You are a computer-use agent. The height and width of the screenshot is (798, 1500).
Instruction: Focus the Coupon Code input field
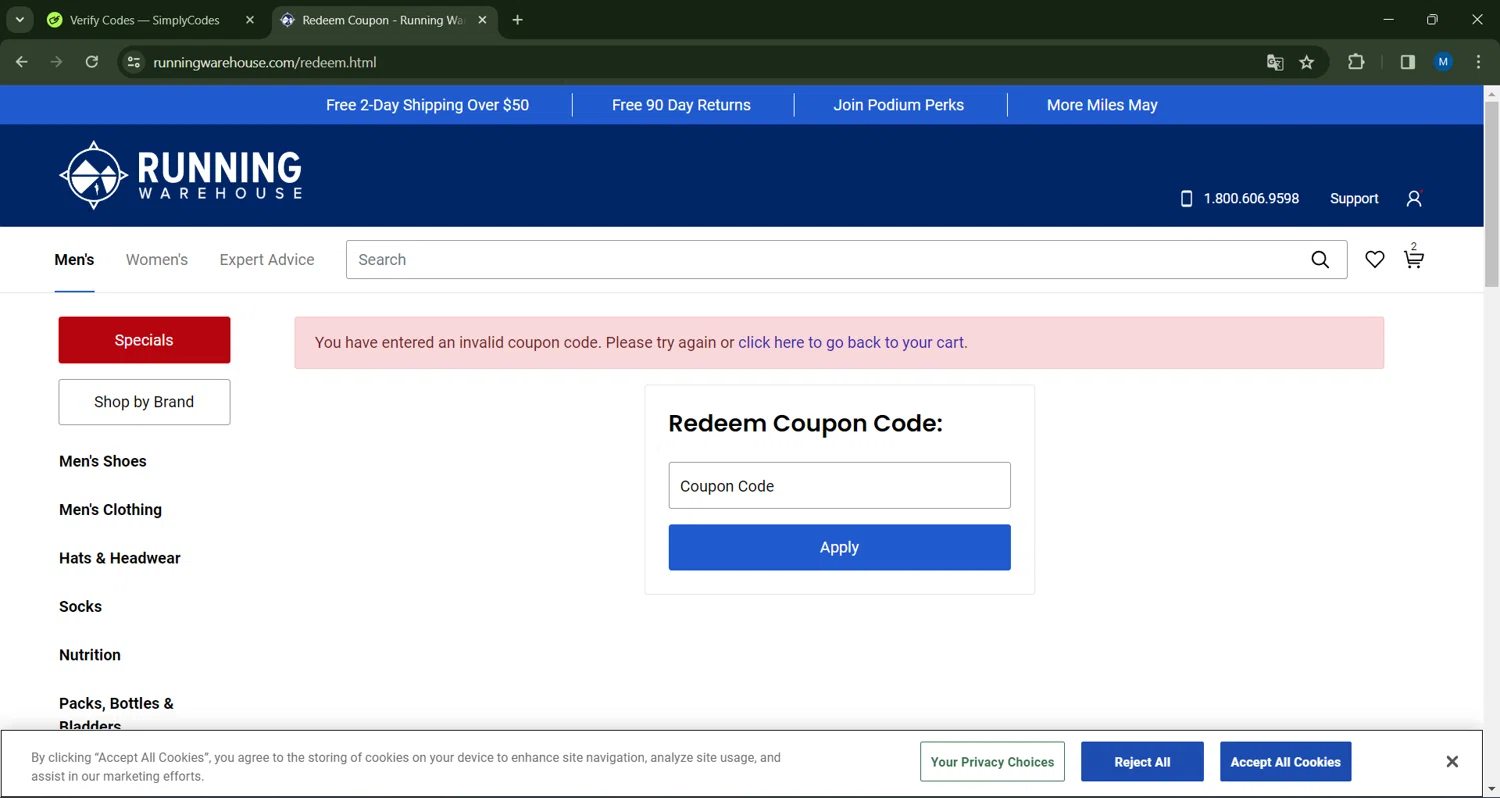pos(839,485)
